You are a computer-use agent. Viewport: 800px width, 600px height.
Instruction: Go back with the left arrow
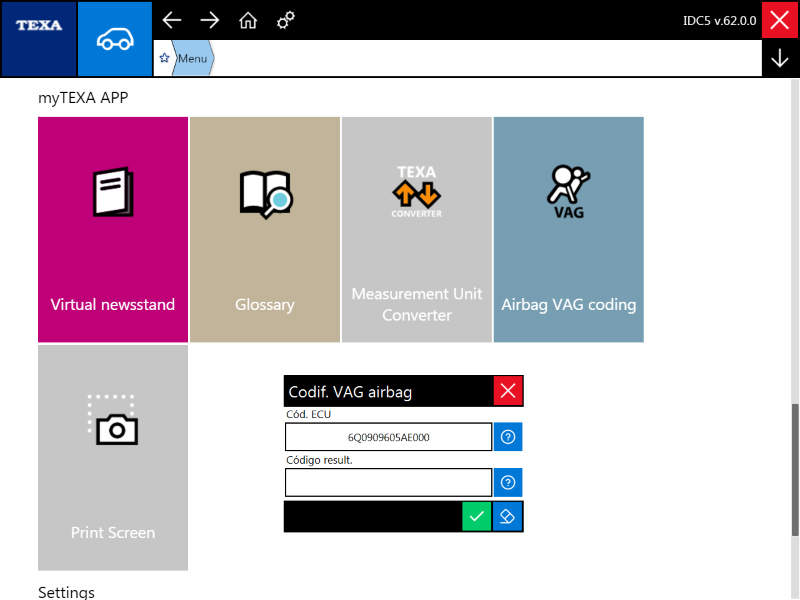(x=172, y=20)
